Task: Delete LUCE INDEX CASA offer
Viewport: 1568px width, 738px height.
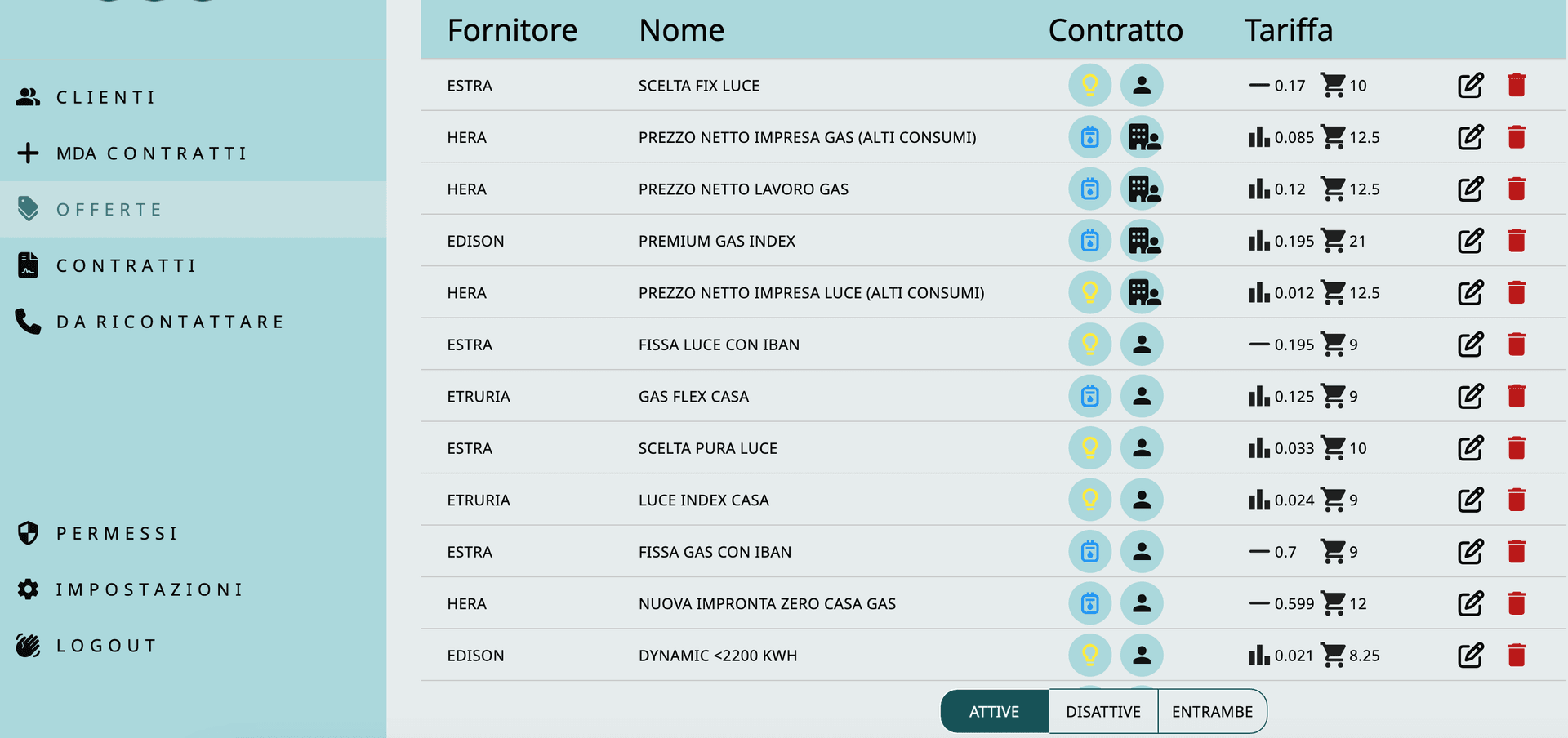Action: [x=1517, y=500]
